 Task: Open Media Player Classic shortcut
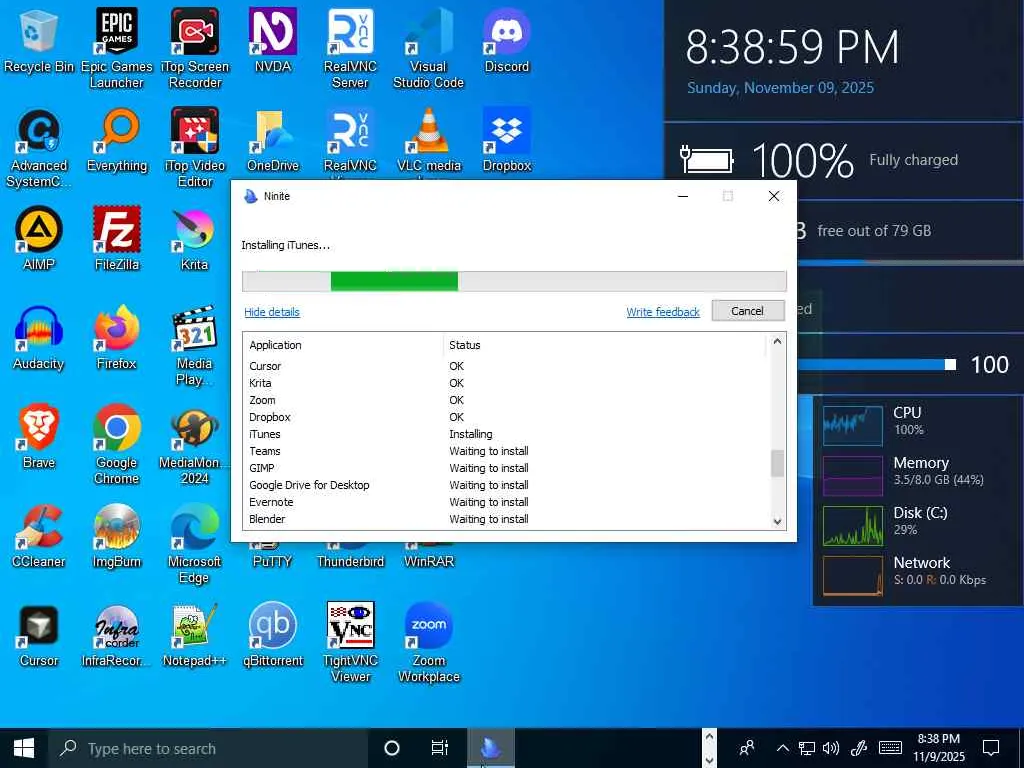pos(195,345)
